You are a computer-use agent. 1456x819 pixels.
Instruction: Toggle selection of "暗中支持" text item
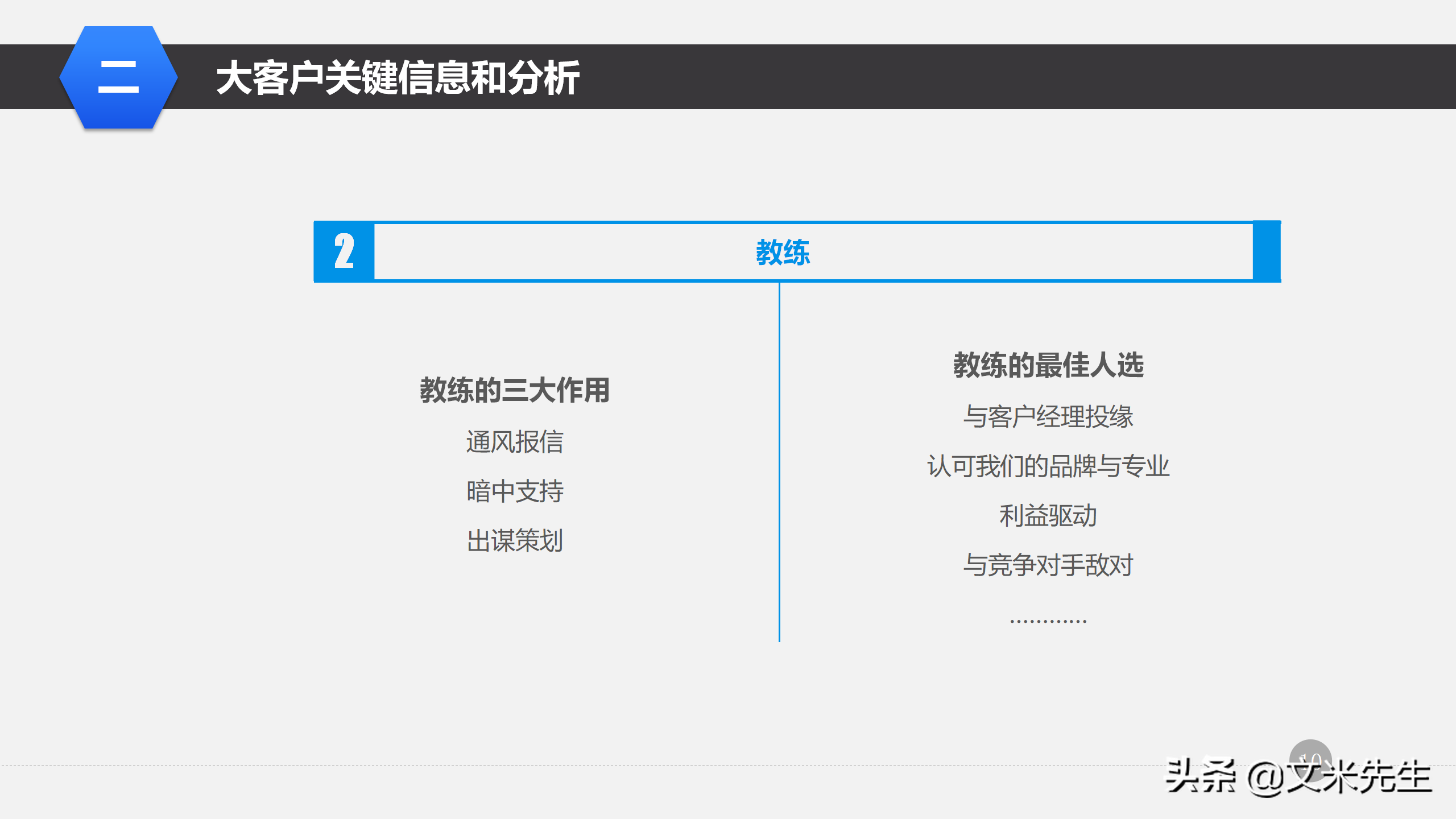[514, 491]
